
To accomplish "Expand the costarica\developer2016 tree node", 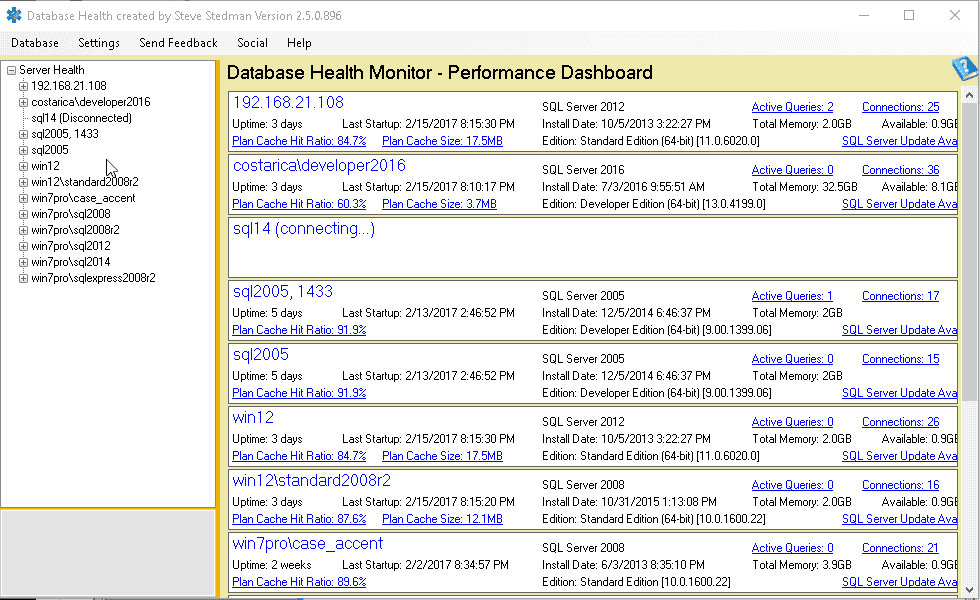I will pyautogui.click(x=23, y=102).
